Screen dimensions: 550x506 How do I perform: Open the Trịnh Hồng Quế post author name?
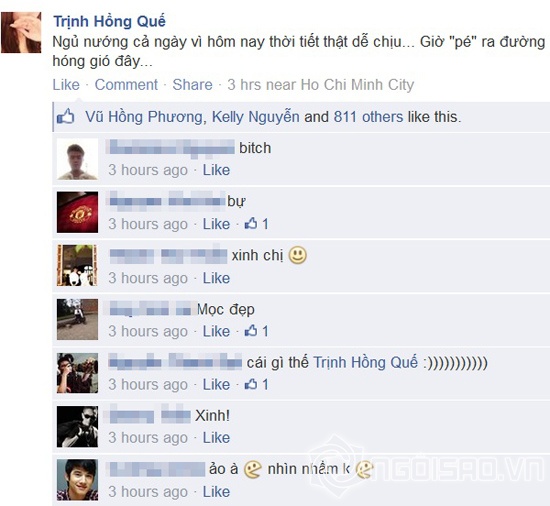click(109, 21)
